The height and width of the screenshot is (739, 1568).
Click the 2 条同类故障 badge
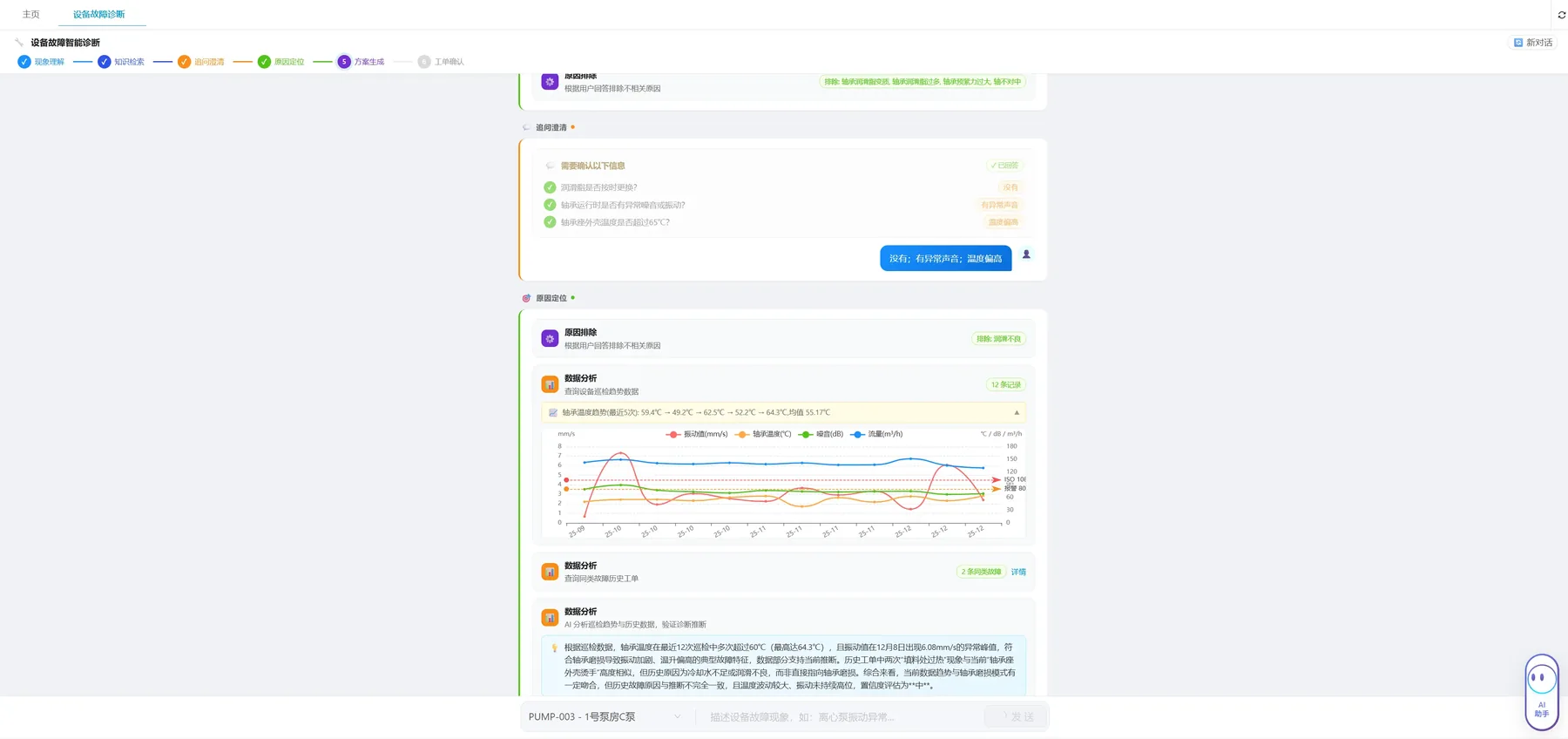tap(981, 572)
